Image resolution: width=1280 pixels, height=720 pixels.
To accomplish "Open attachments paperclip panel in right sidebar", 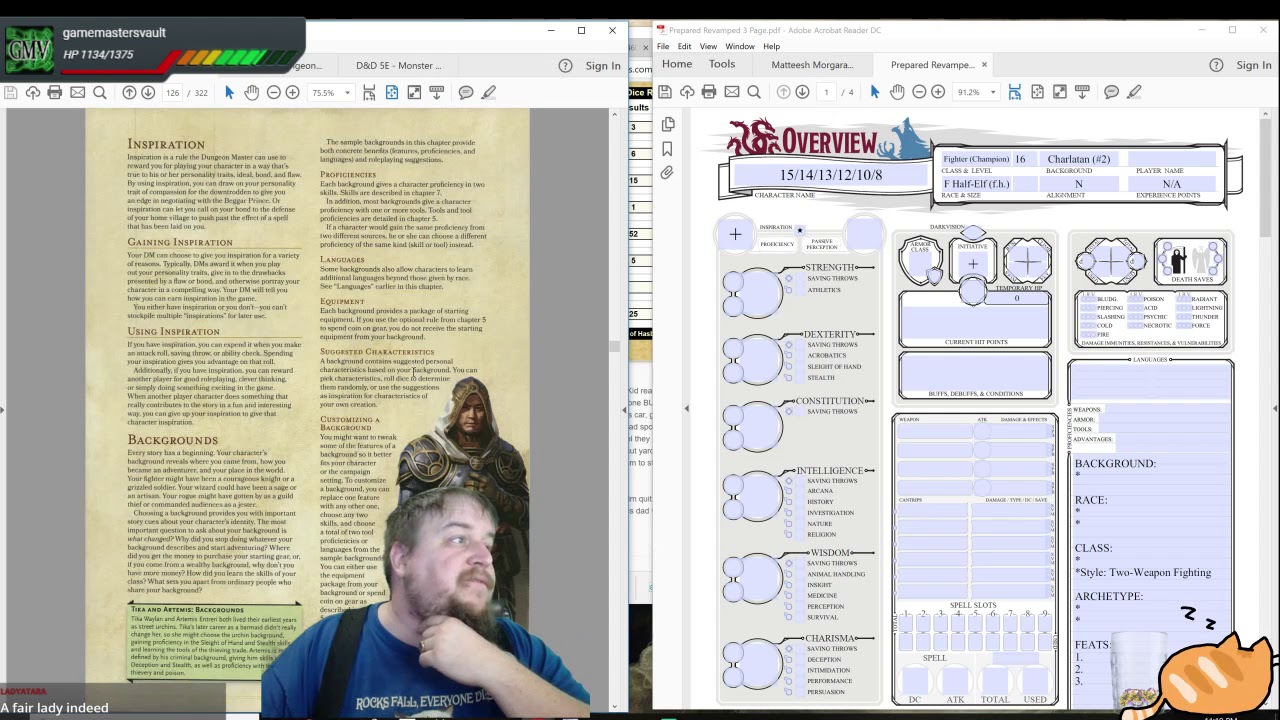I will (668, 173).
